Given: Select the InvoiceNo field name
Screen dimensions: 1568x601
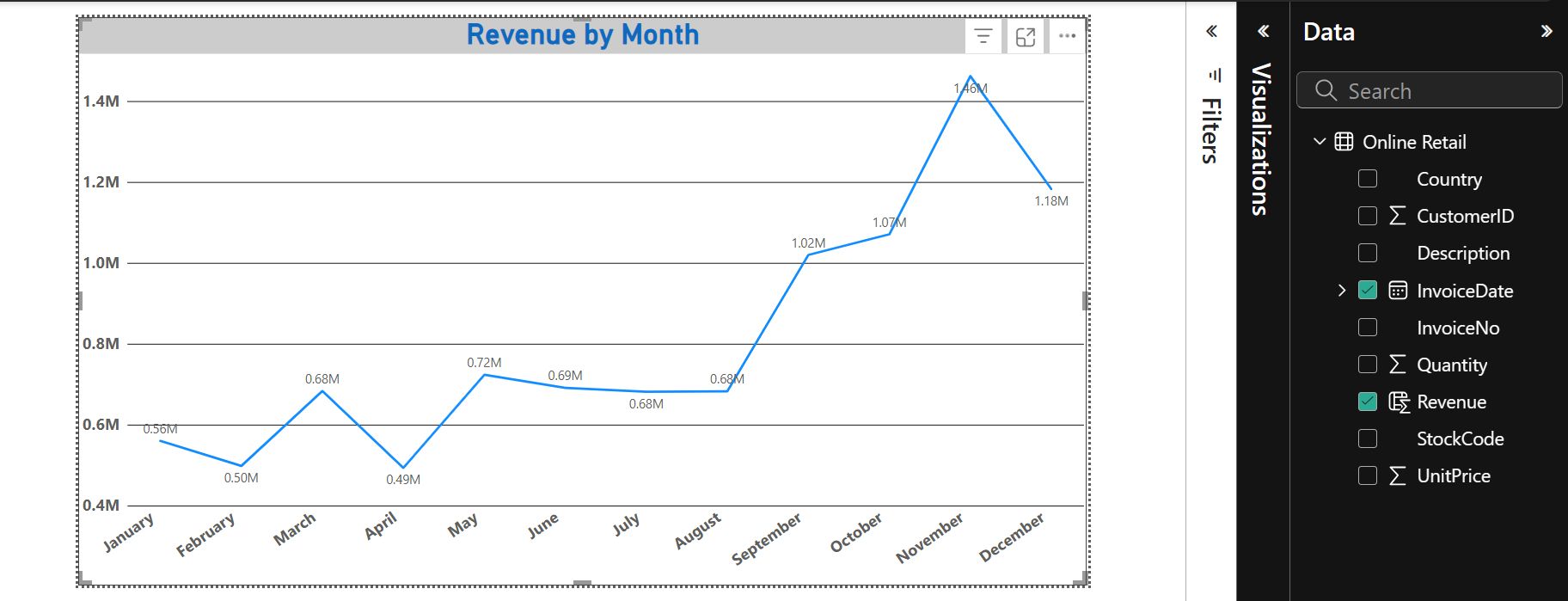Looking at the screenshot, I should 1458,328.
